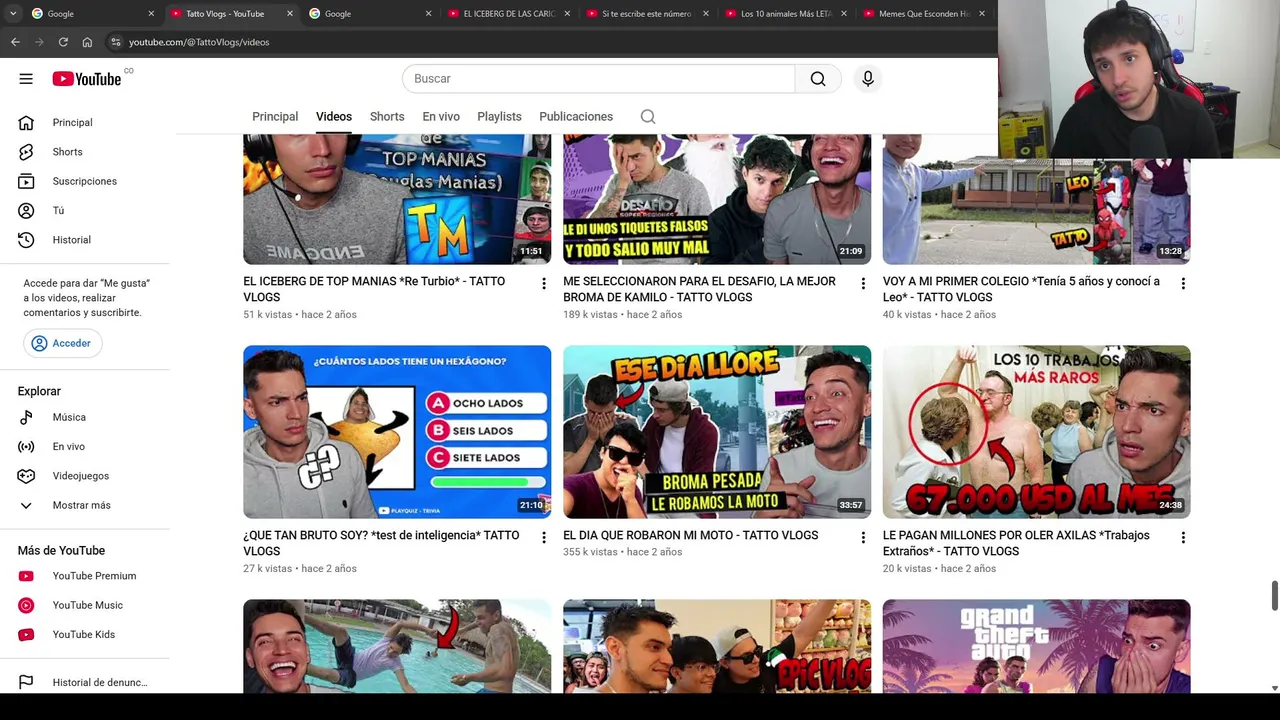Open options menu for EL ICEBERG DE TOP MANIAS

(x=544, y=284)
